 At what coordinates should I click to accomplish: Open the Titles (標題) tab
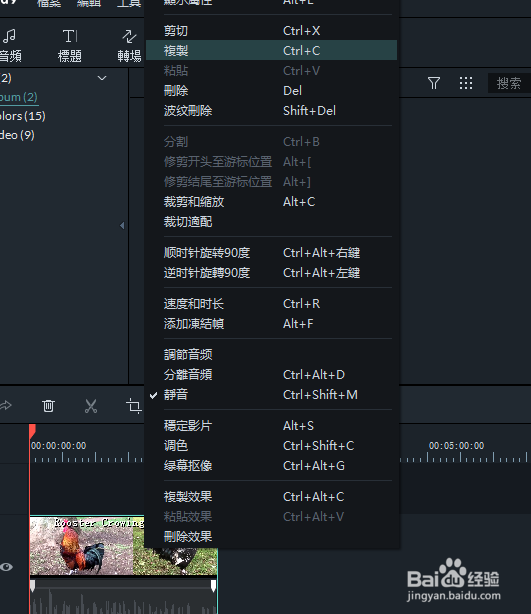70,45
